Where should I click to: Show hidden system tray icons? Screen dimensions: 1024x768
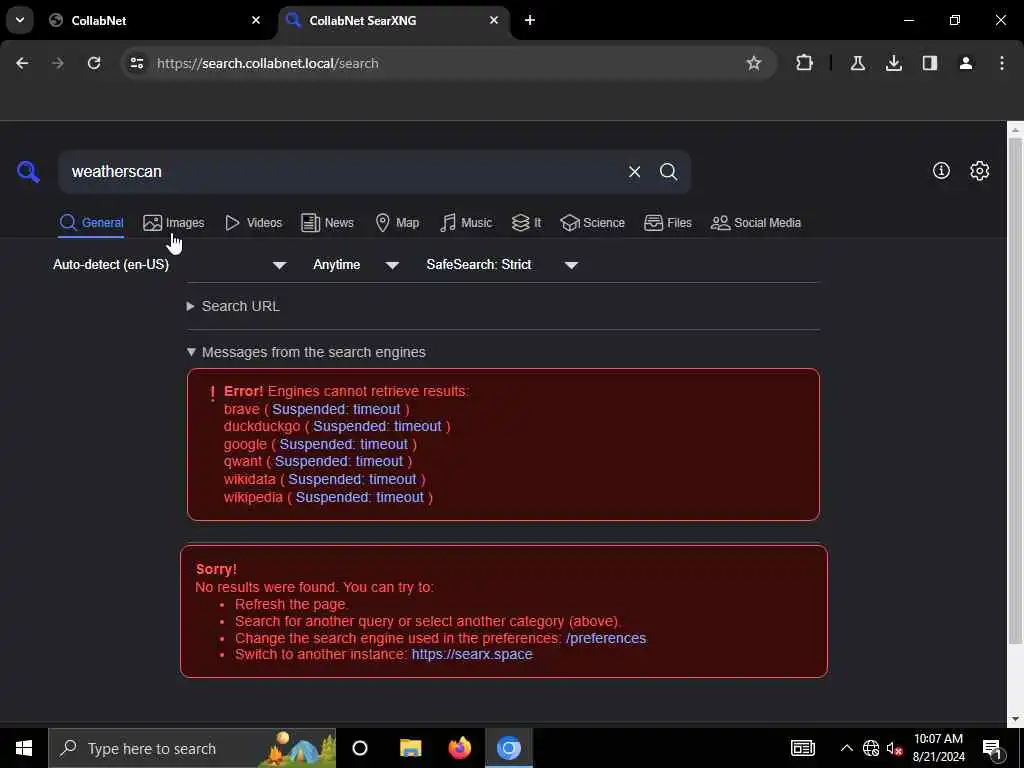(846, 748)
